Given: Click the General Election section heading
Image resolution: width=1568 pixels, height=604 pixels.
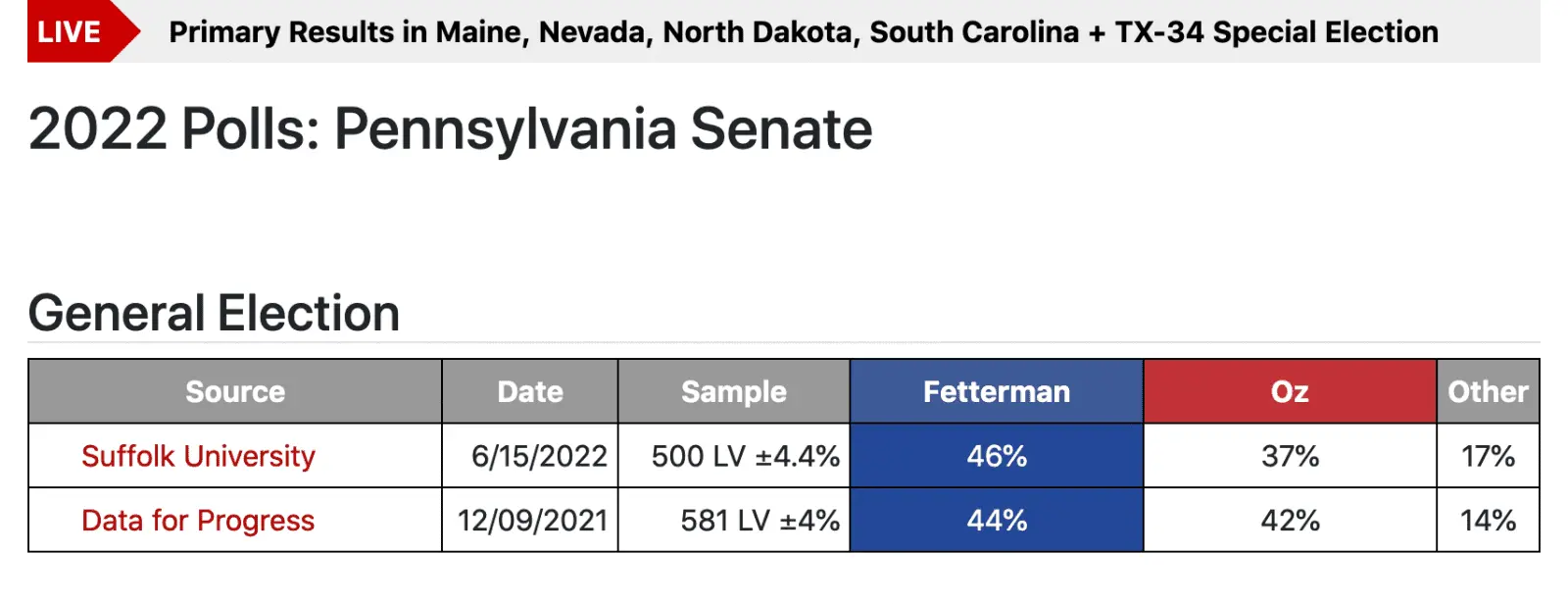Looking at the screenshot, I should click(x=214, y=314).
